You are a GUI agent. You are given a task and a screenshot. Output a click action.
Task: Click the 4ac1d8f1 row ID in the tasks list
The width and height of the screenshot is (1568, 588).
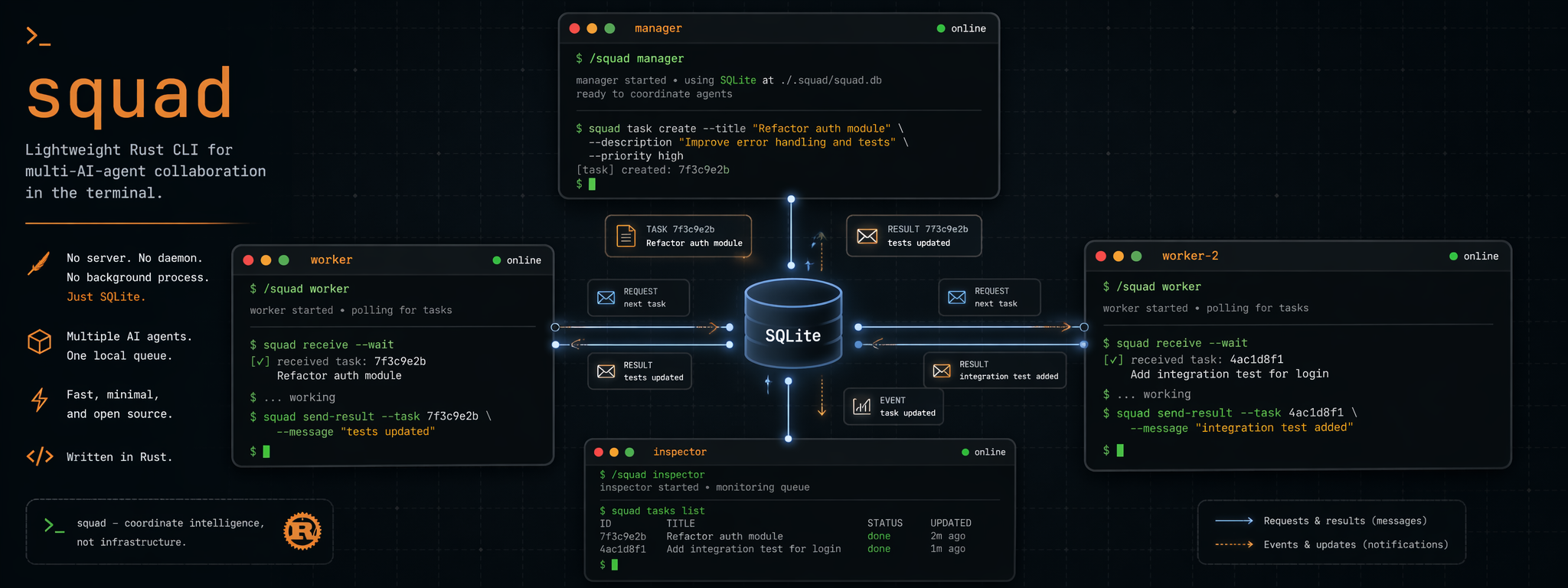pos(623,549)
